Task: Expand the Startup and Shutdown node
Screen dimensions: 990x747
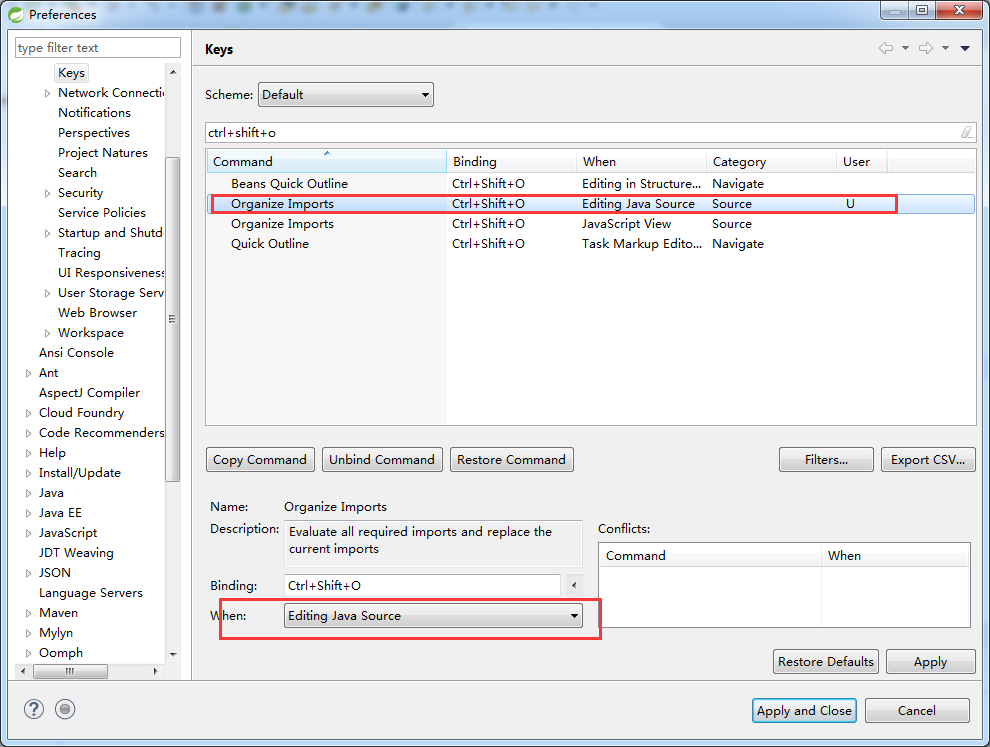Action: pos(47,234)
